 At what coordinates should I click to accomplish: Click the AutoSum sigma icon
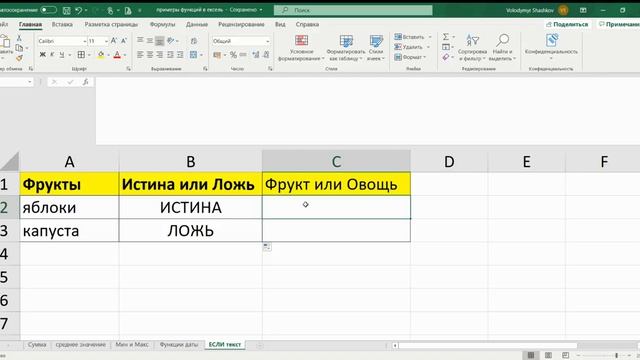click(446, 37)
